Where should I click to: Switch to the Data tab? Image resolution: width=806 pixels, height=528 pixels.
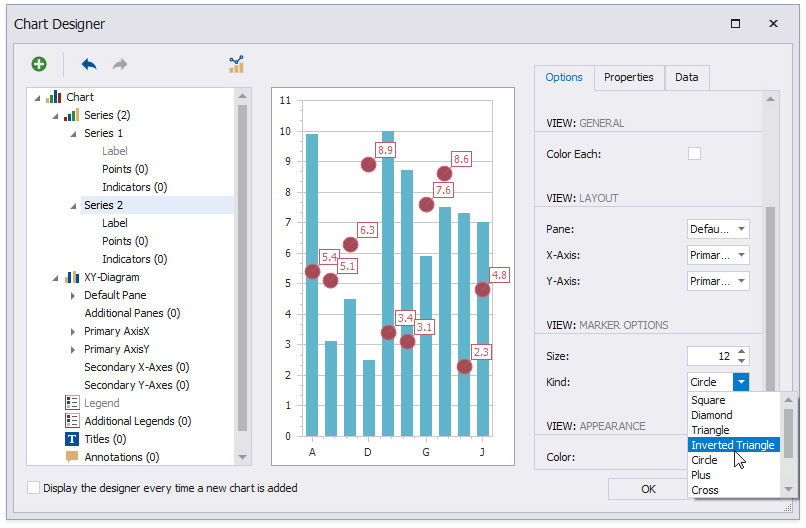click(686, 78)
